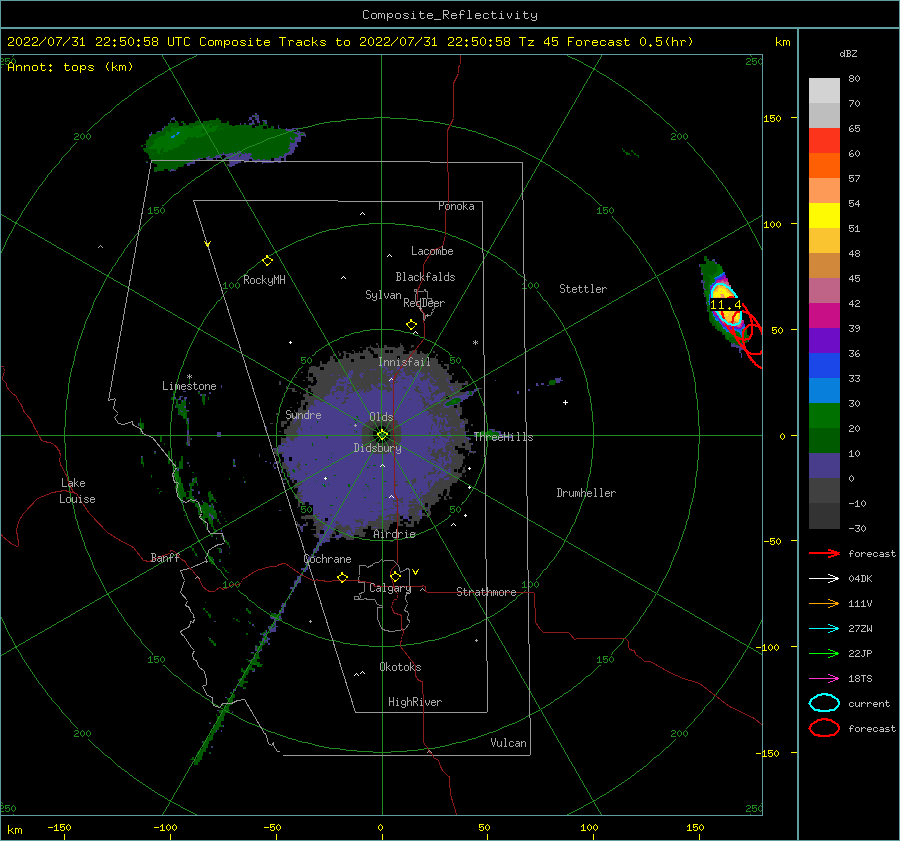This screenshot has width=900, height=841.
Task: Click the 11.4 storm top annotation
Action: [726, 305]
